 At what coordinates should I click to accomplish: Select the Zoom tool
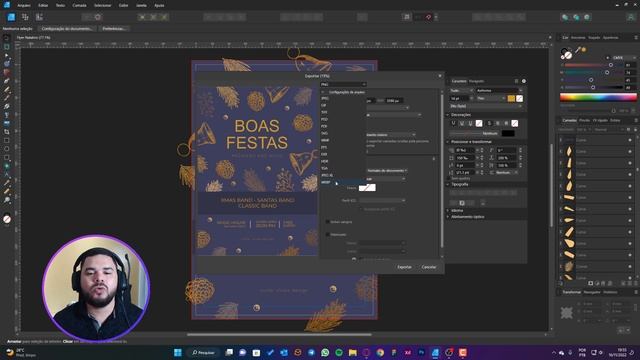pyautogui.click(x=7, y=200)
